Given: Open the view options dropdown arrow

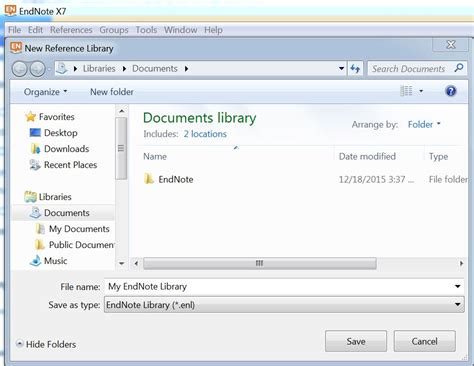Looking at the screenshot, I should [421, 91].
